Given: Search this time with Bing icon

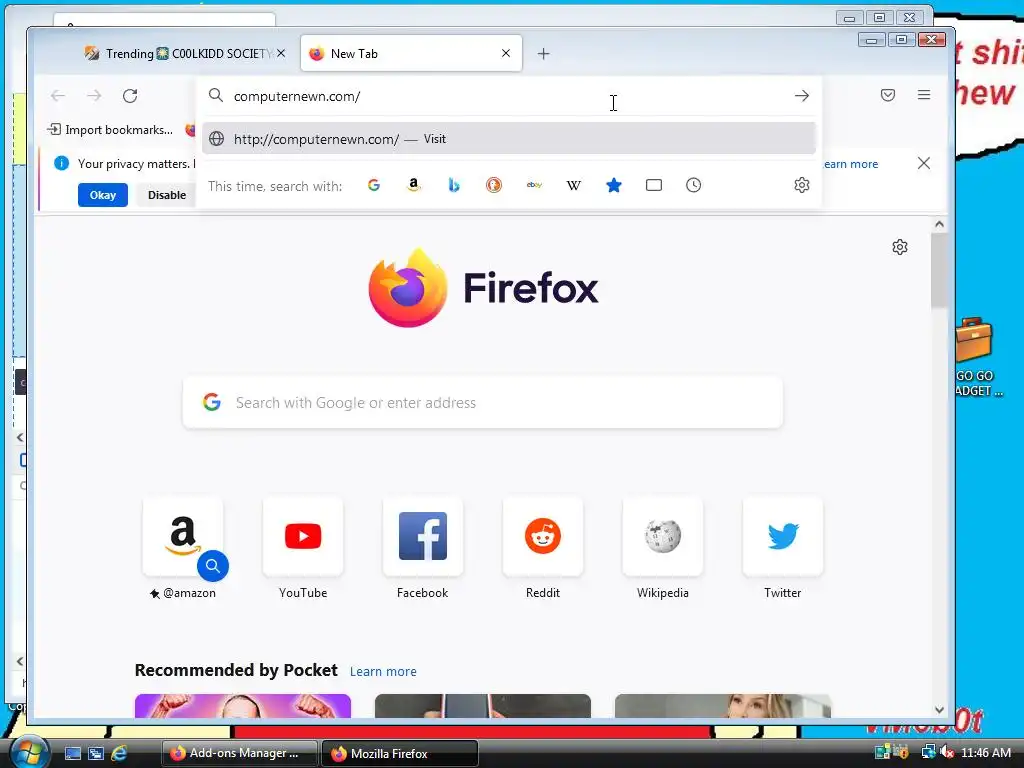Looking at the screenshot, I should click(454, 185).
